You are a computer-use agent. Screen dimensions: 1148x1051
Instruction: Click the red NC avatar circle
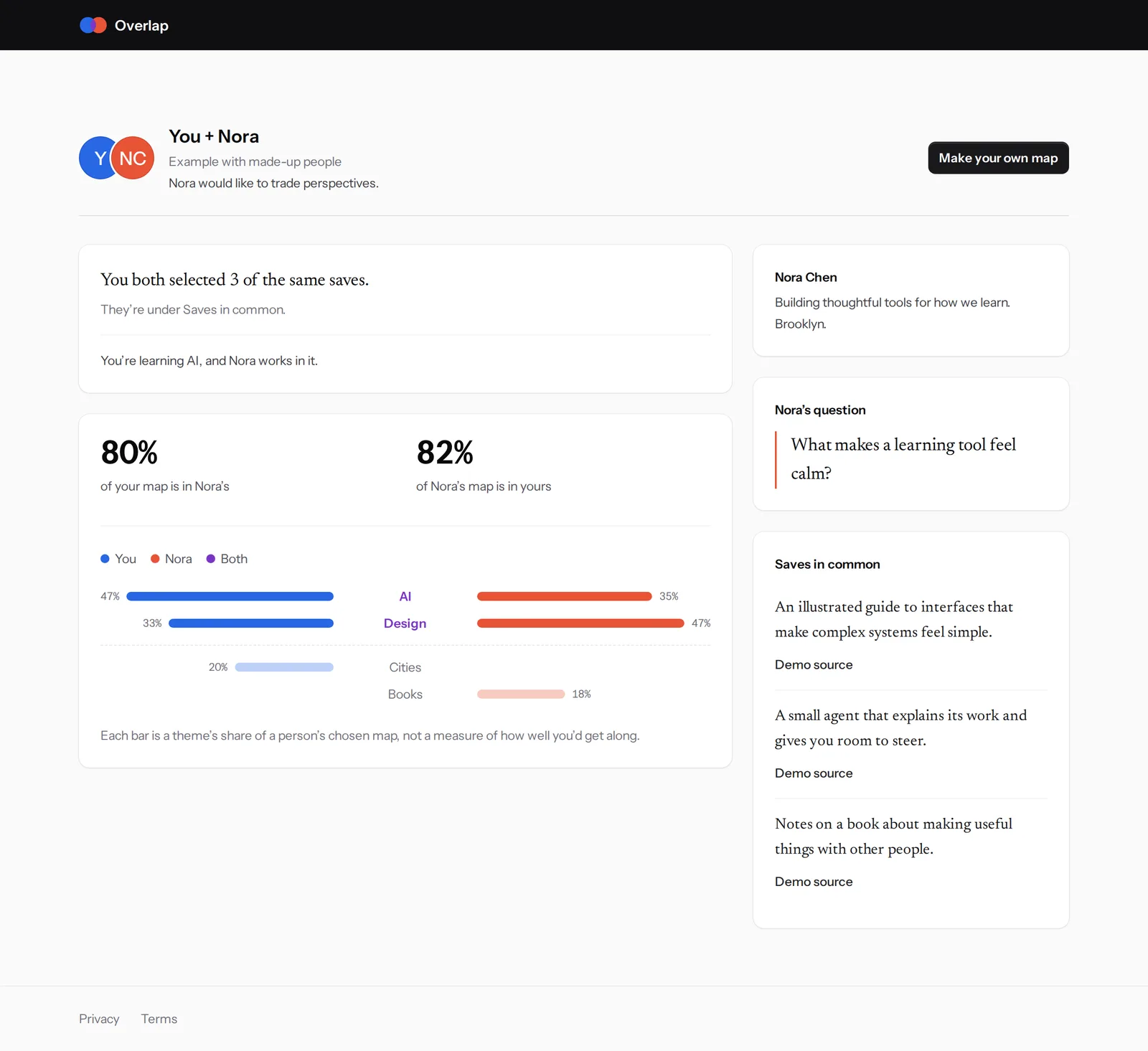[x=133, y=158]
